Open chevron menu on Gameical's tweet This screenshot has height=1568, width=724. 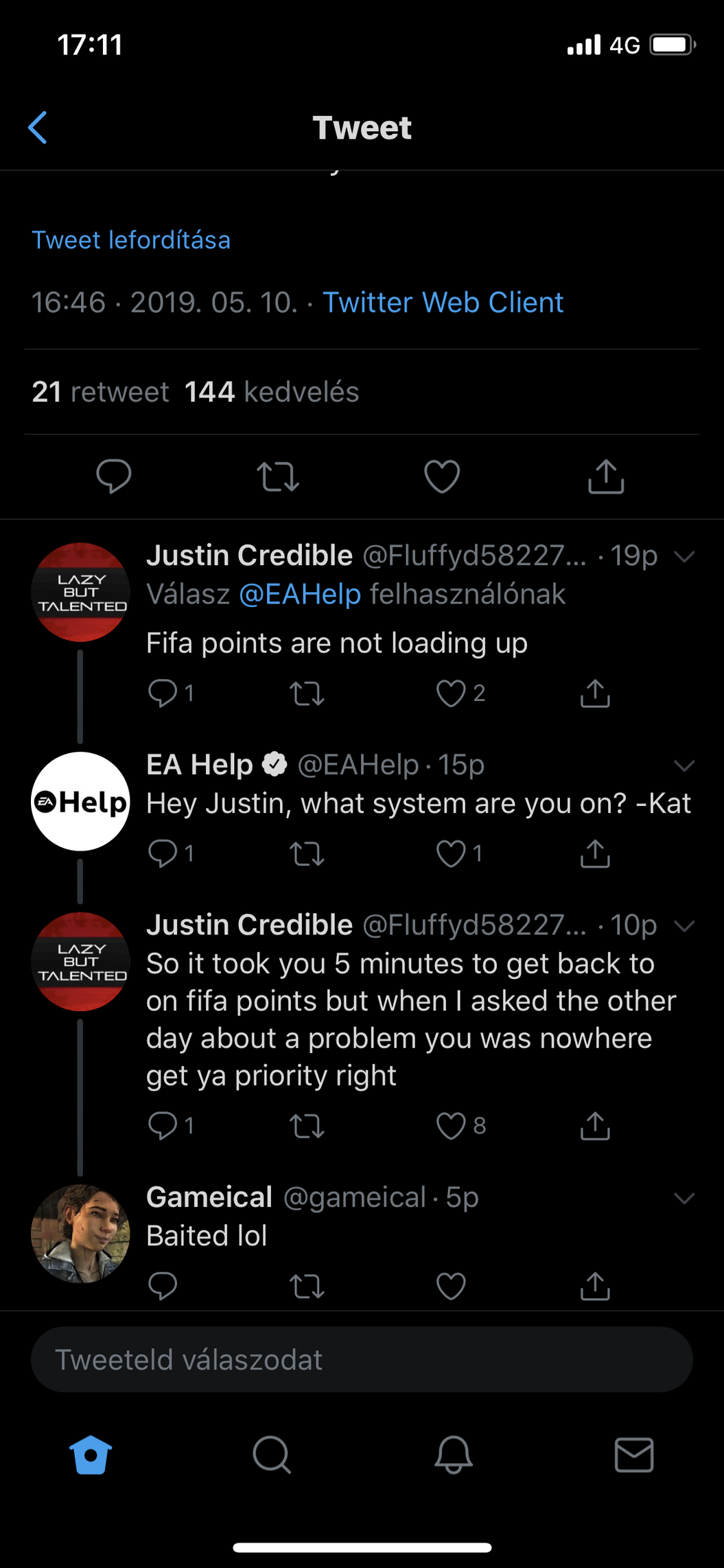point(684,1198)
